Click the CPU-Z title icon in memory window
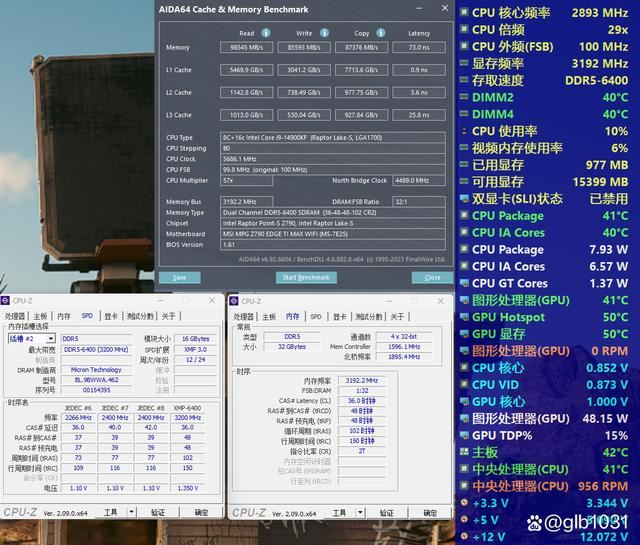The image size is (640, 545). click(236, 301)
